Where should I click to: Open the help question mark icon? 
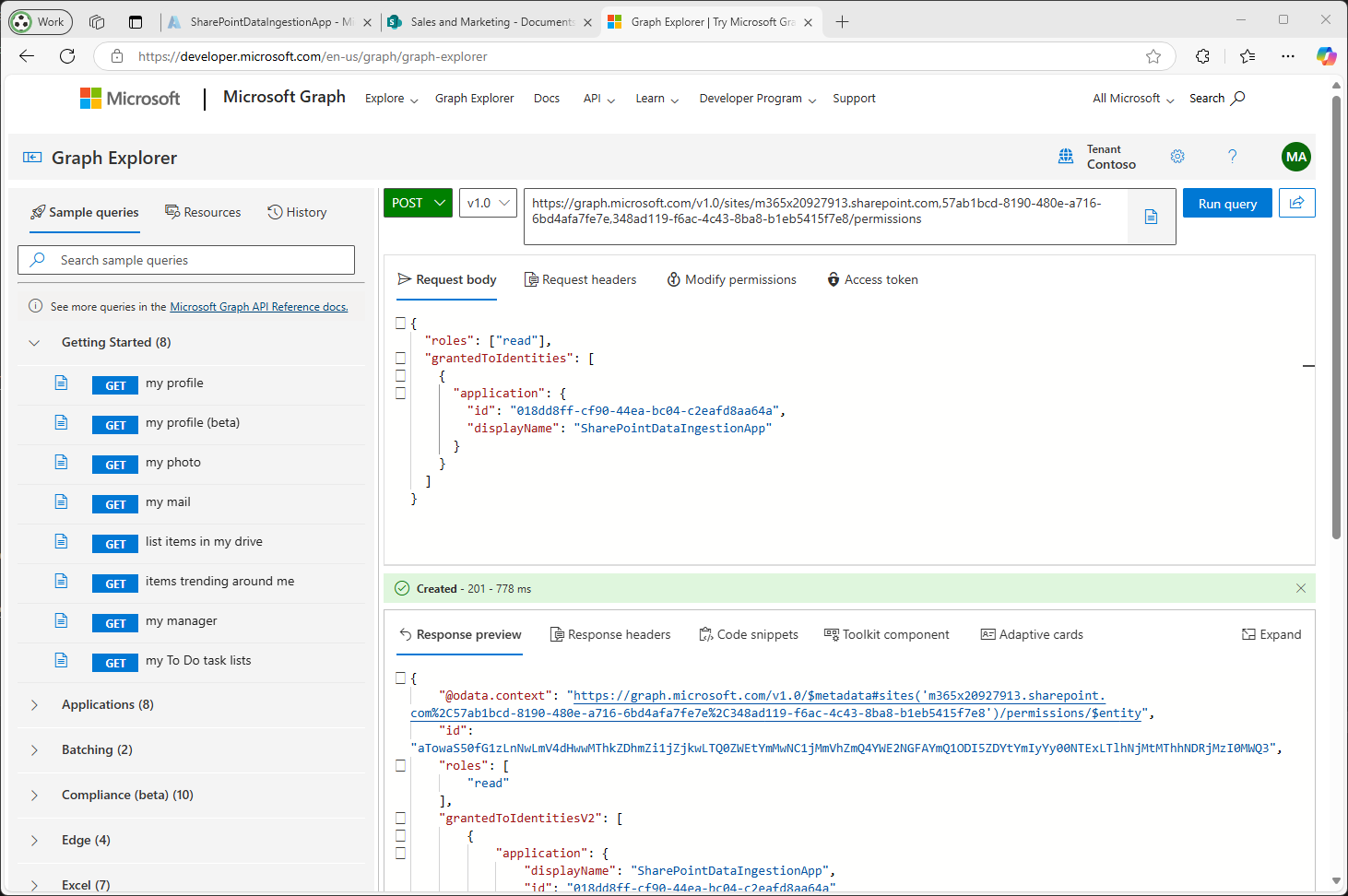click(1233, 157)
